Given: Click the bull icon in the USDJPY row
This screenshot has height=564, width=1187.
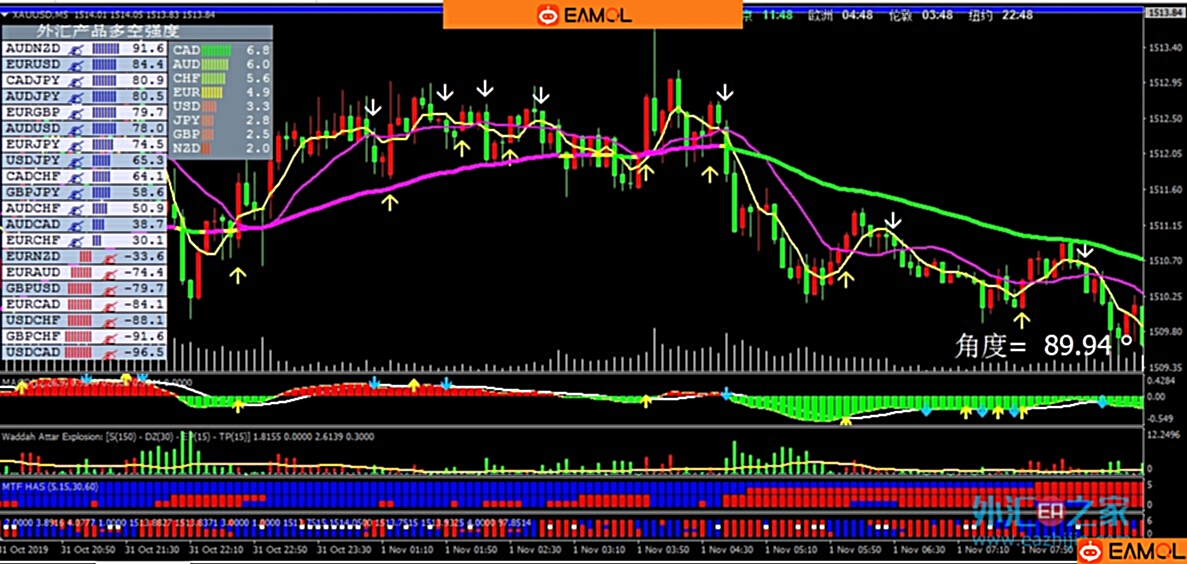Looking at the screenshot, I should [76, 160].
